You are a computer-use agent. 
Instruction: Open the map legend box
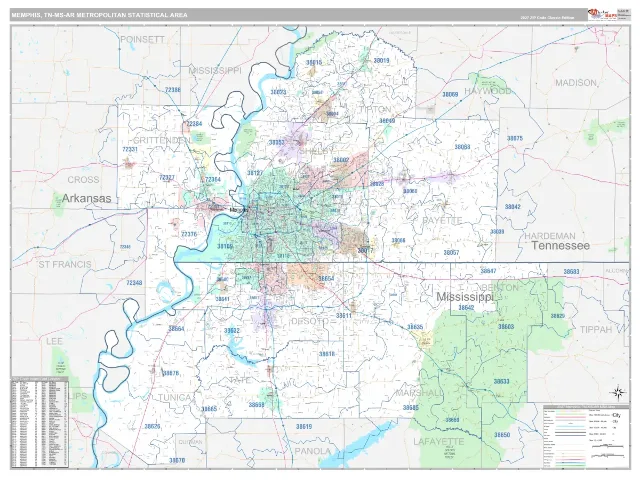586,436
